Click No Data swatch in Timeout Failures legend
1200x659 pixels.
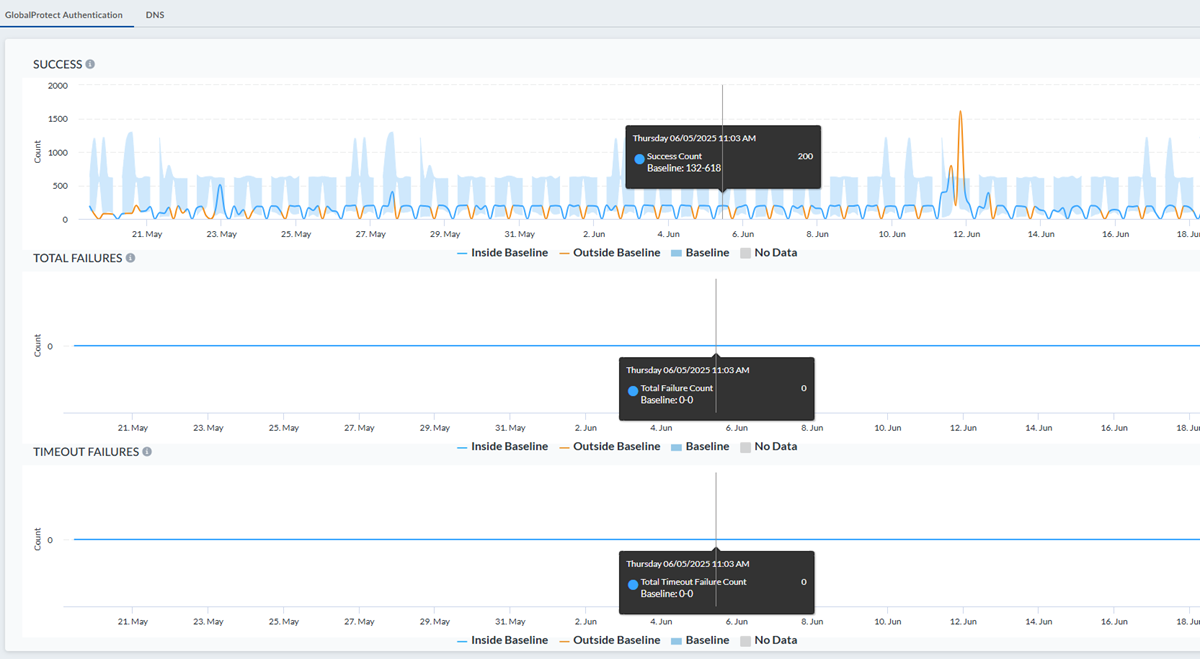(x=746, y=640)
